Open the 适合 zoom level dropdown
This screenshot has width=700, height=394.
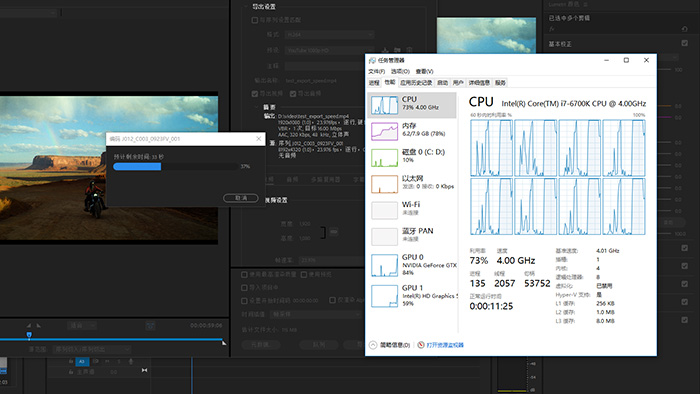[x=81, y=326]
